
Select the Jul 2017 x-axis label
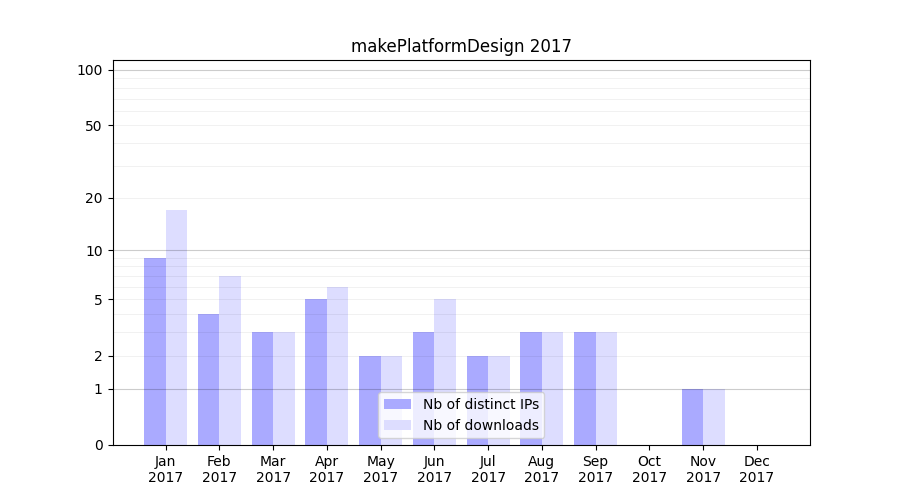coord(488,469)
